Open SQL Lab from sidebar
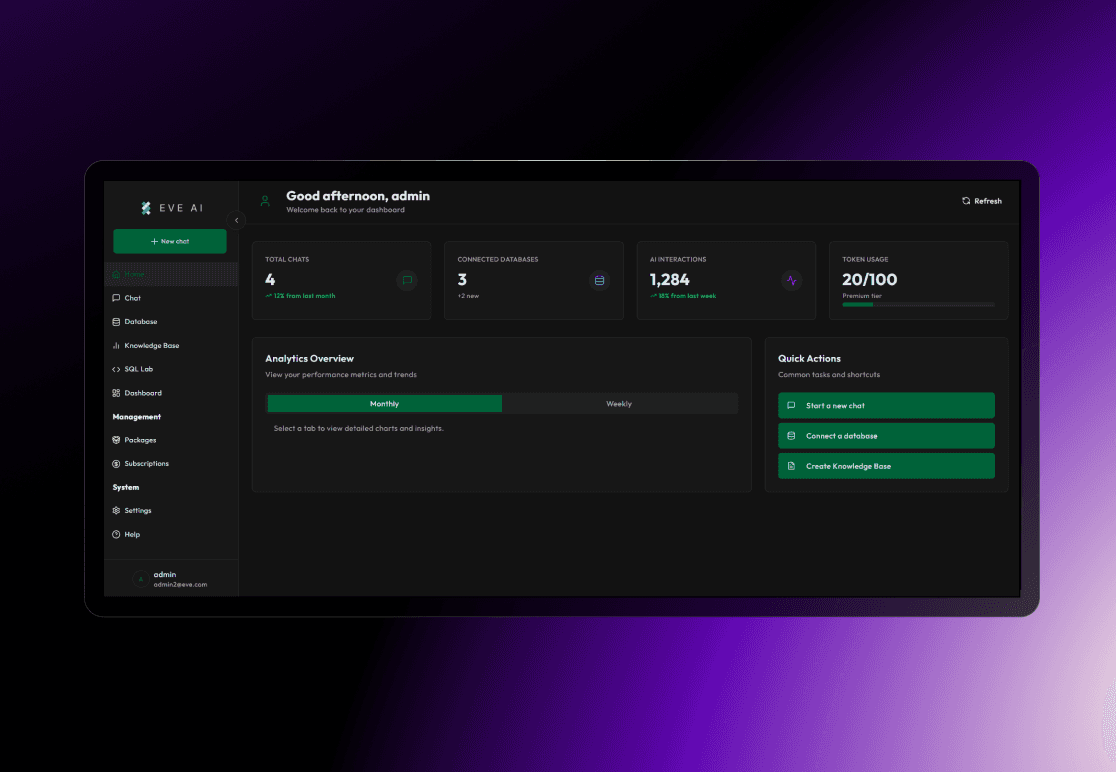1116x772 pixels. [x=171, y=369]
